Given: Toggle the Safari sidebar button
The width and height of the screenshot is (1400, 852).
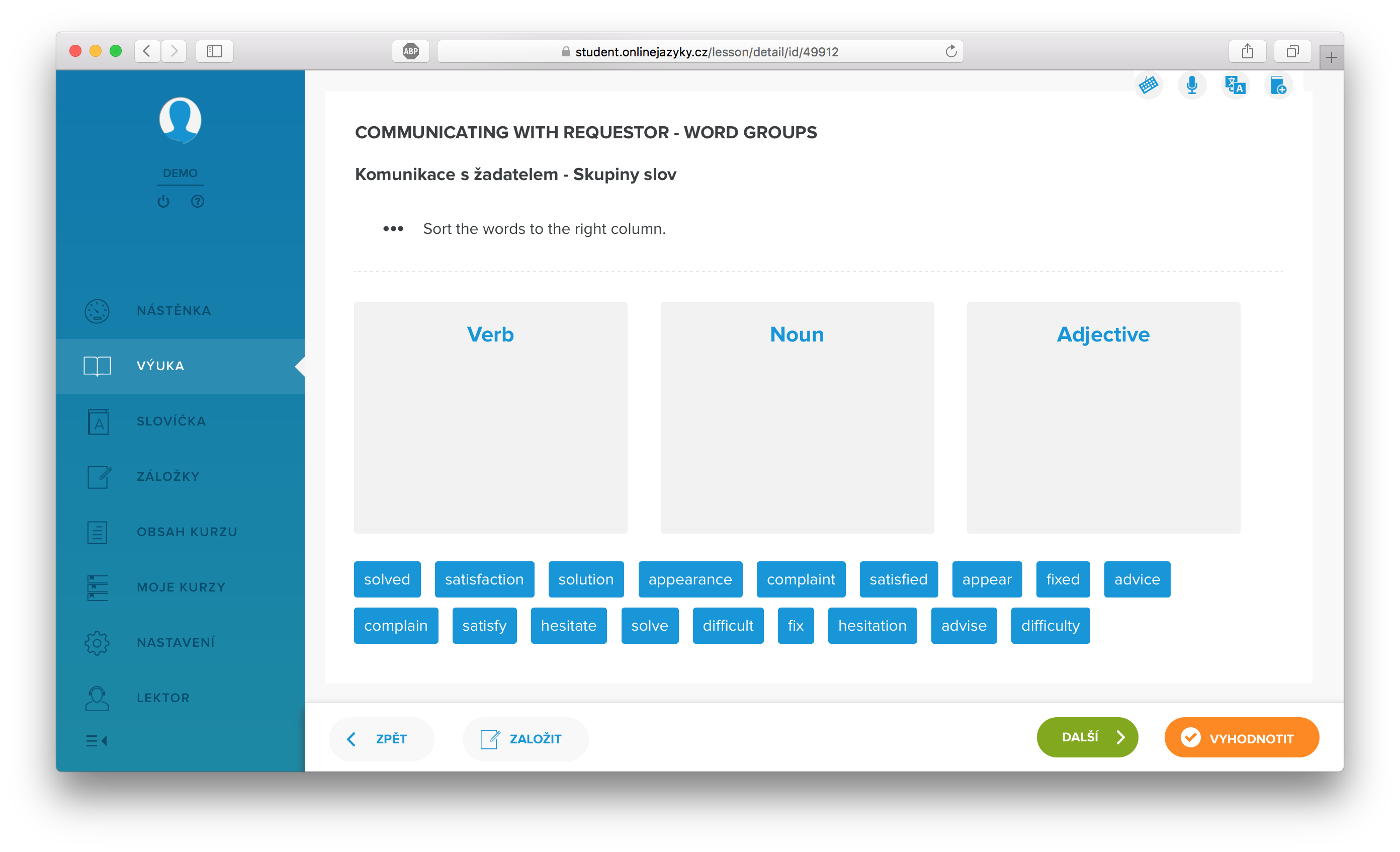Looking at the screenshot, I should click(214, 51).
